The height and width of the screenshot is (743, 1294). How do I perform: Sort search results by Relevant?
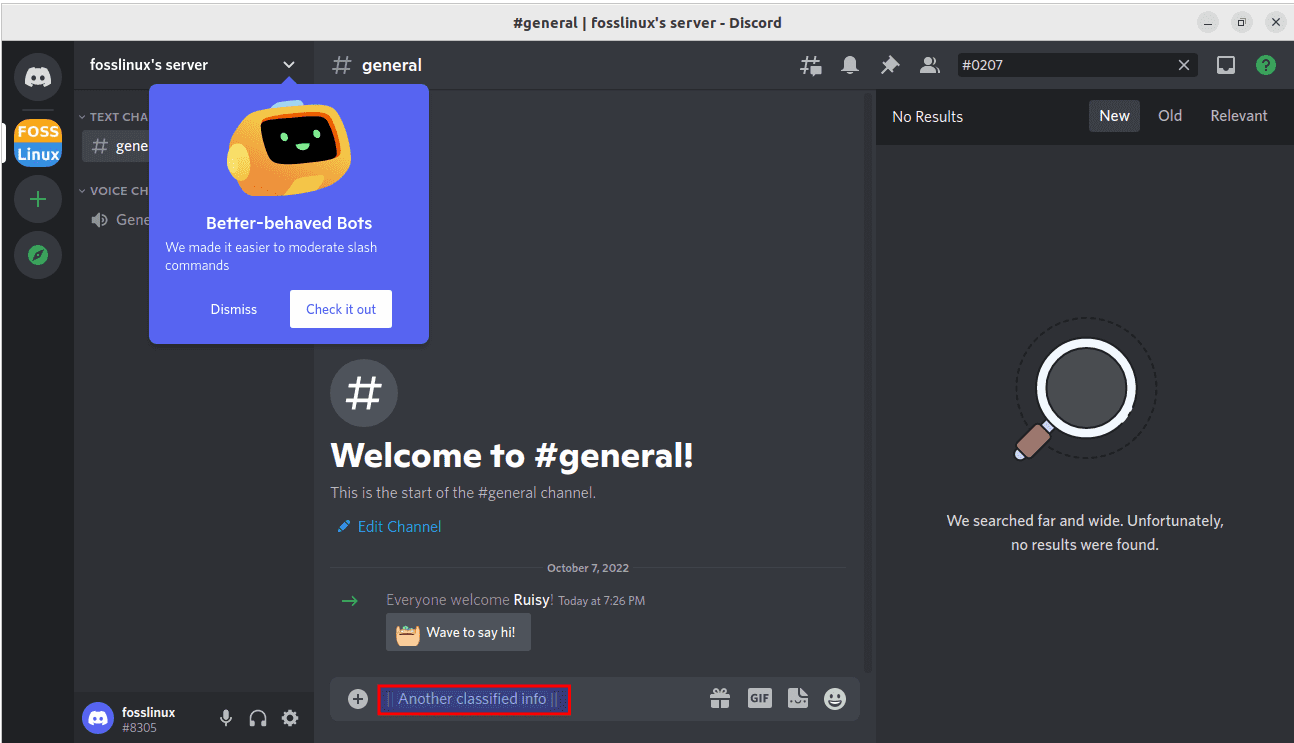[1239, 116]
